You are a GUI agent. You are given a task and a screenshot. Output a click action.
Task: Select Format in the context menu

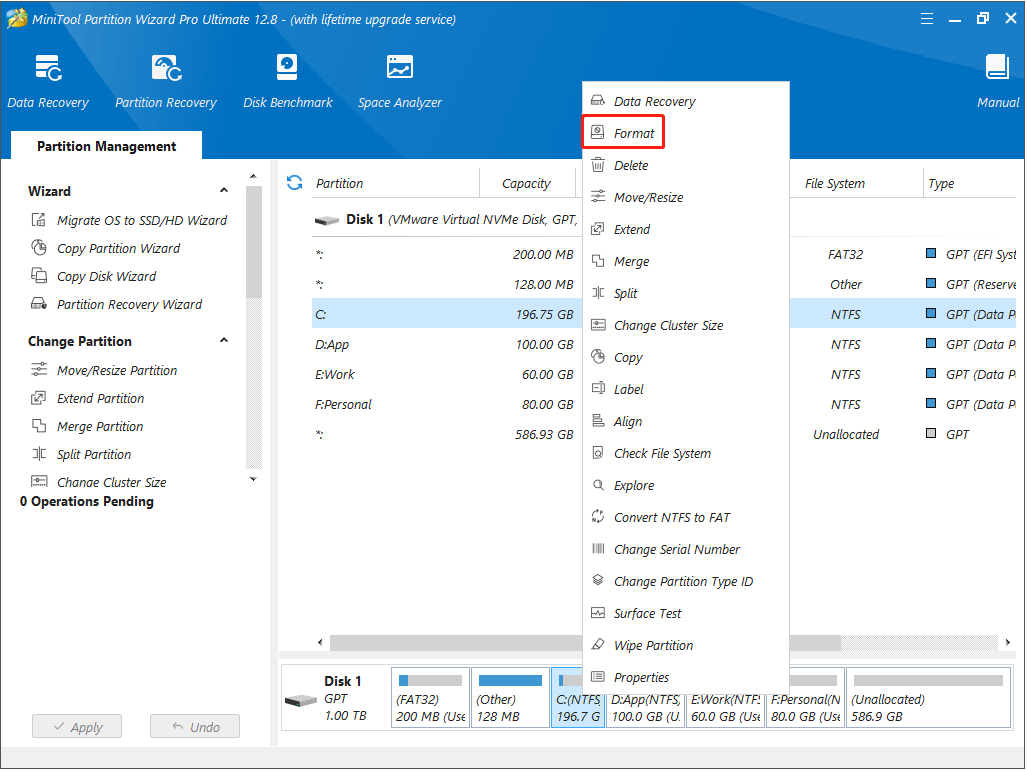[x=624, y=133]
